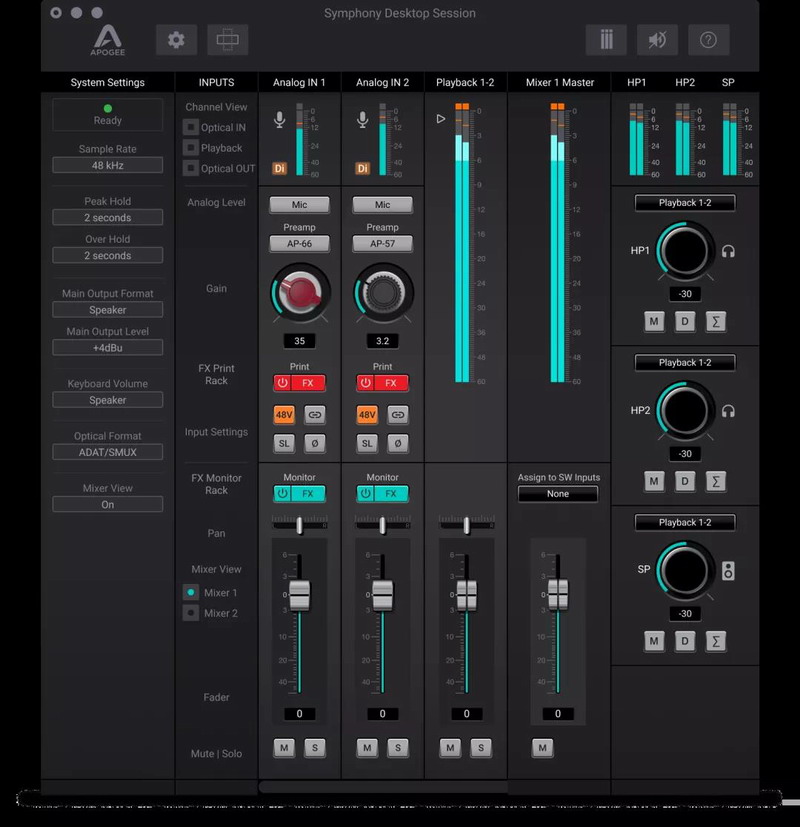The width and height of the screenshot is (800, 827).
Task: Click the Di badge on Analog IN 1
Action: coord(279,168)
